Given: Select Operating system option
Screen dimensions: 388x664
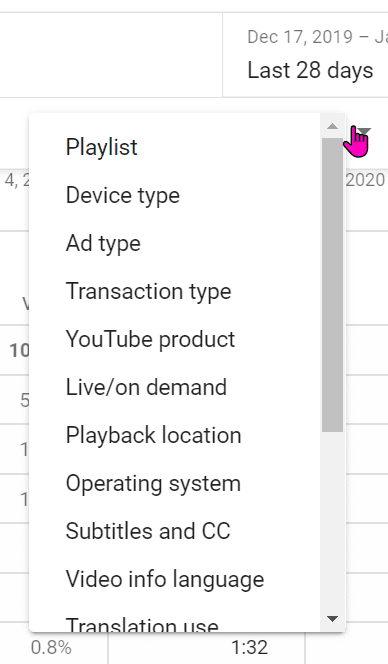Looking at the screenshot, I should point(175,483).
